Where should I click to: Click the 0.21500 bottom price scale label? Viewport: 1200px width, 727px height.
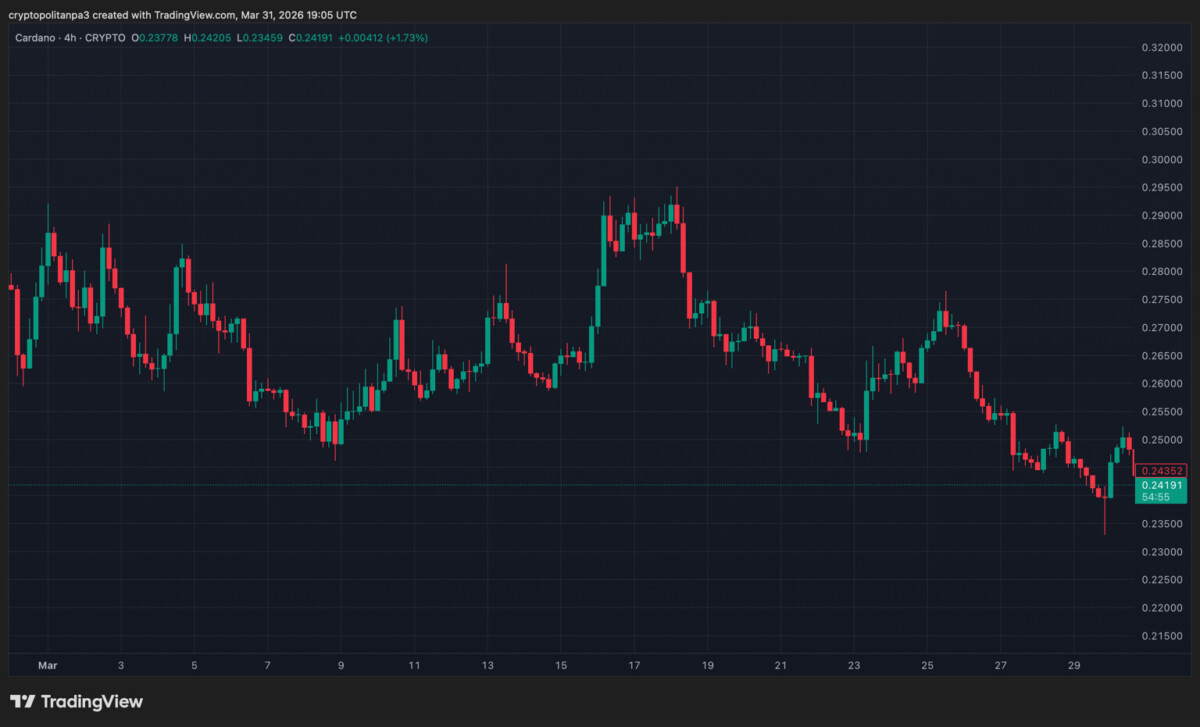(1163, 636)
